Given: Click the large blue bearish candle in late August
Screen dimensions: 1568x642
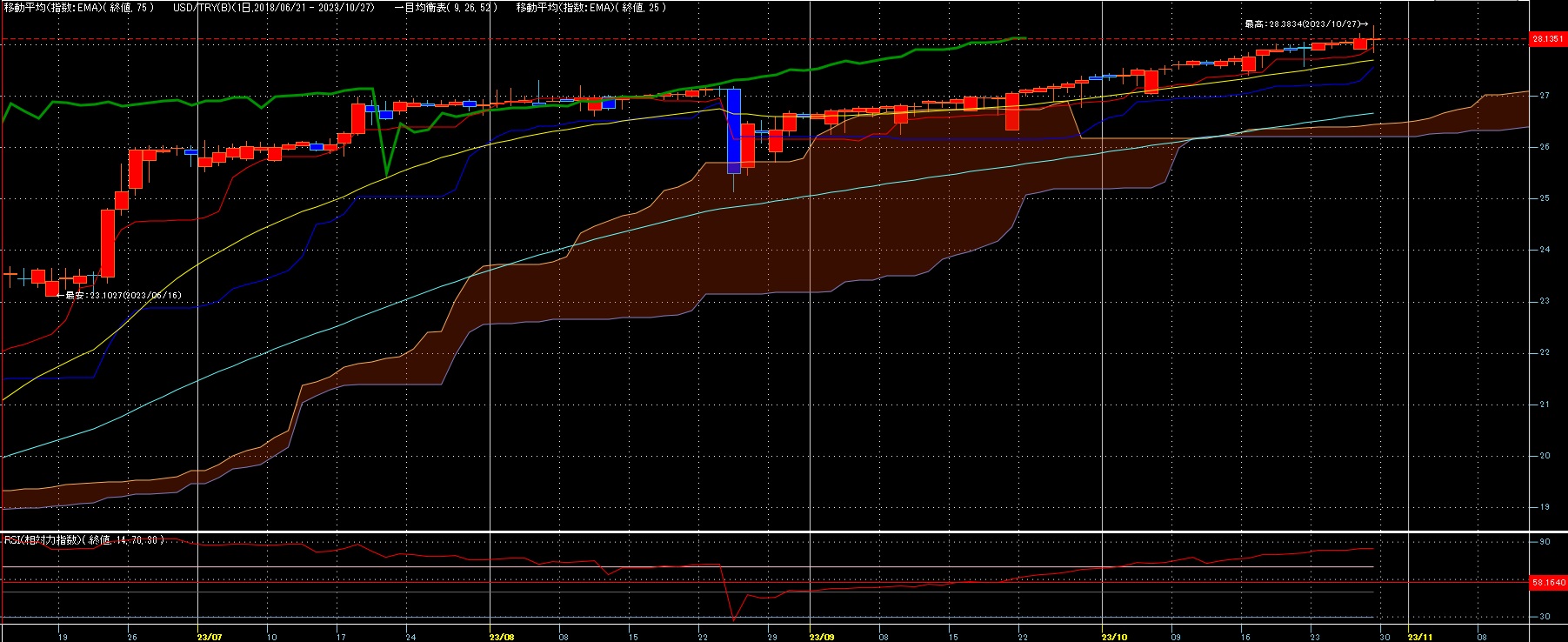Looking at the screenshot, I should (734, 130).
